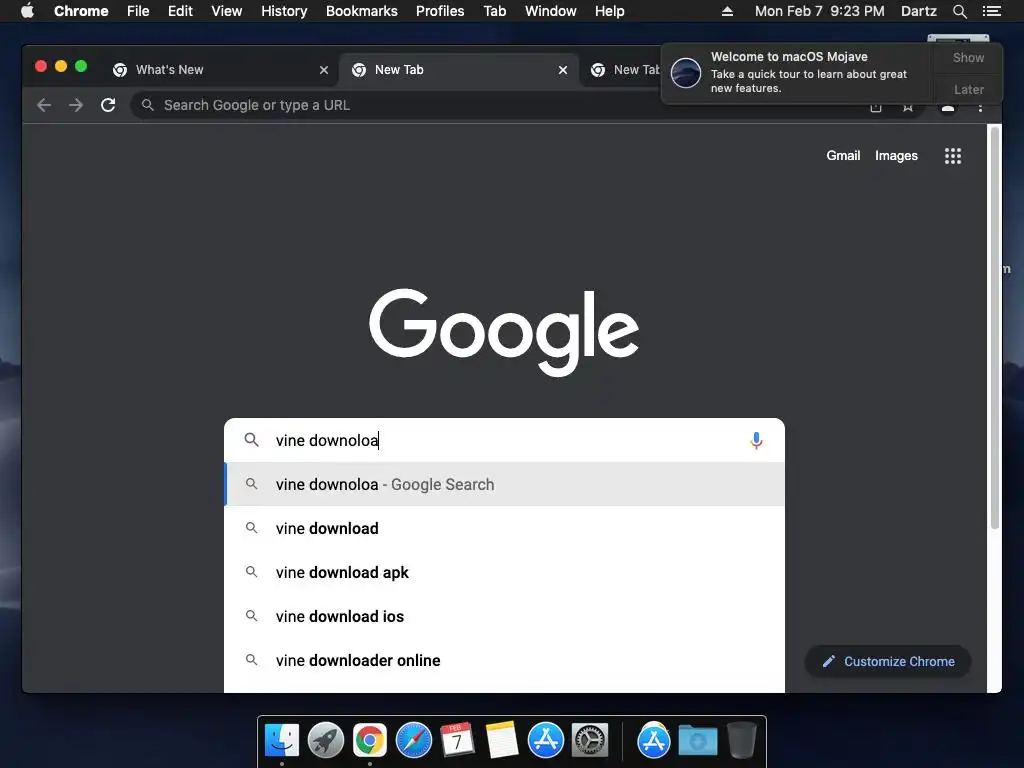The image size is (1024, 768).
Task: Click the Google logo
Action: [x=504, y=332]
